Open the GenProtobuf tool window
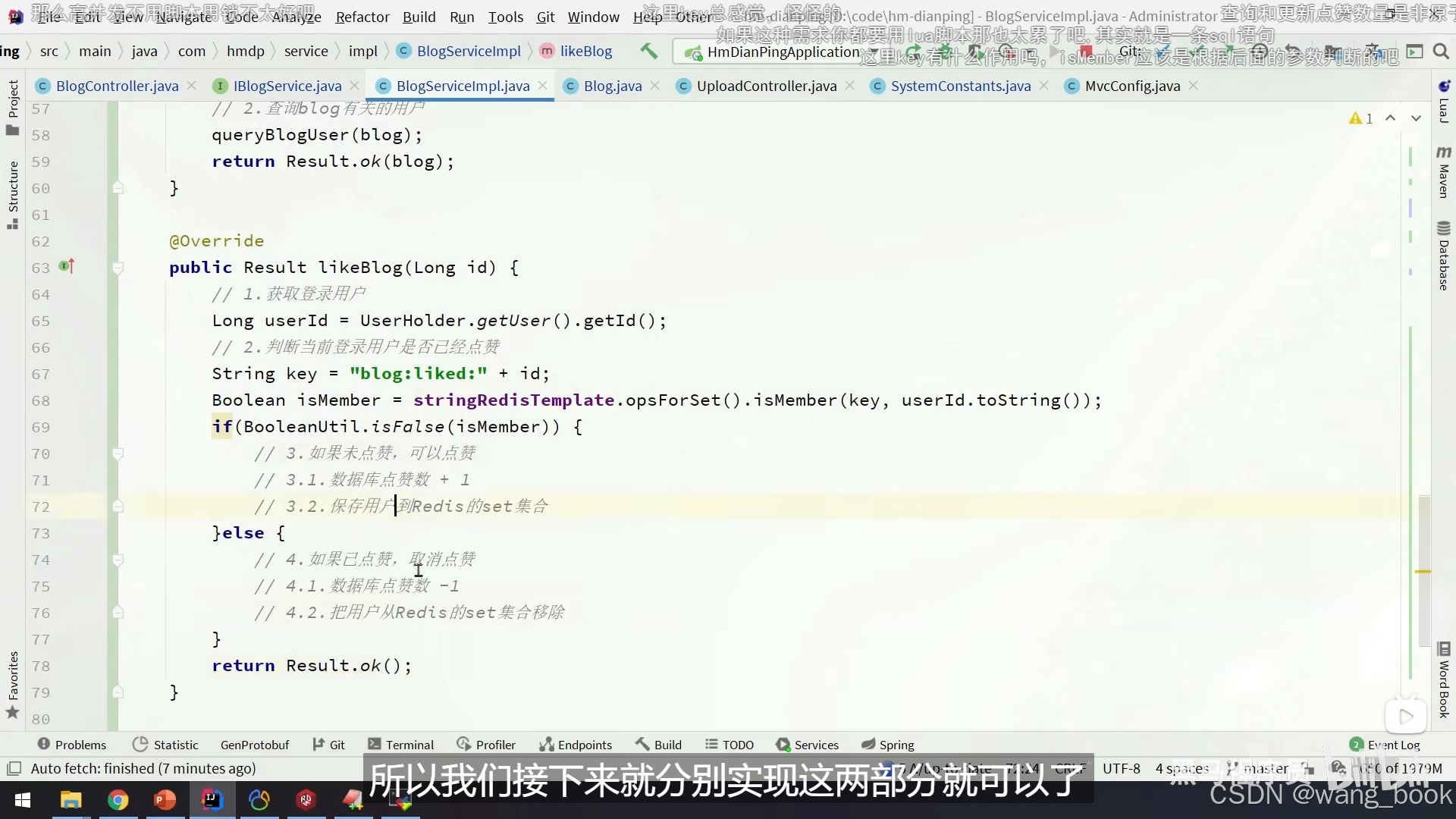 pyautogui.click(x=255, y=745)
